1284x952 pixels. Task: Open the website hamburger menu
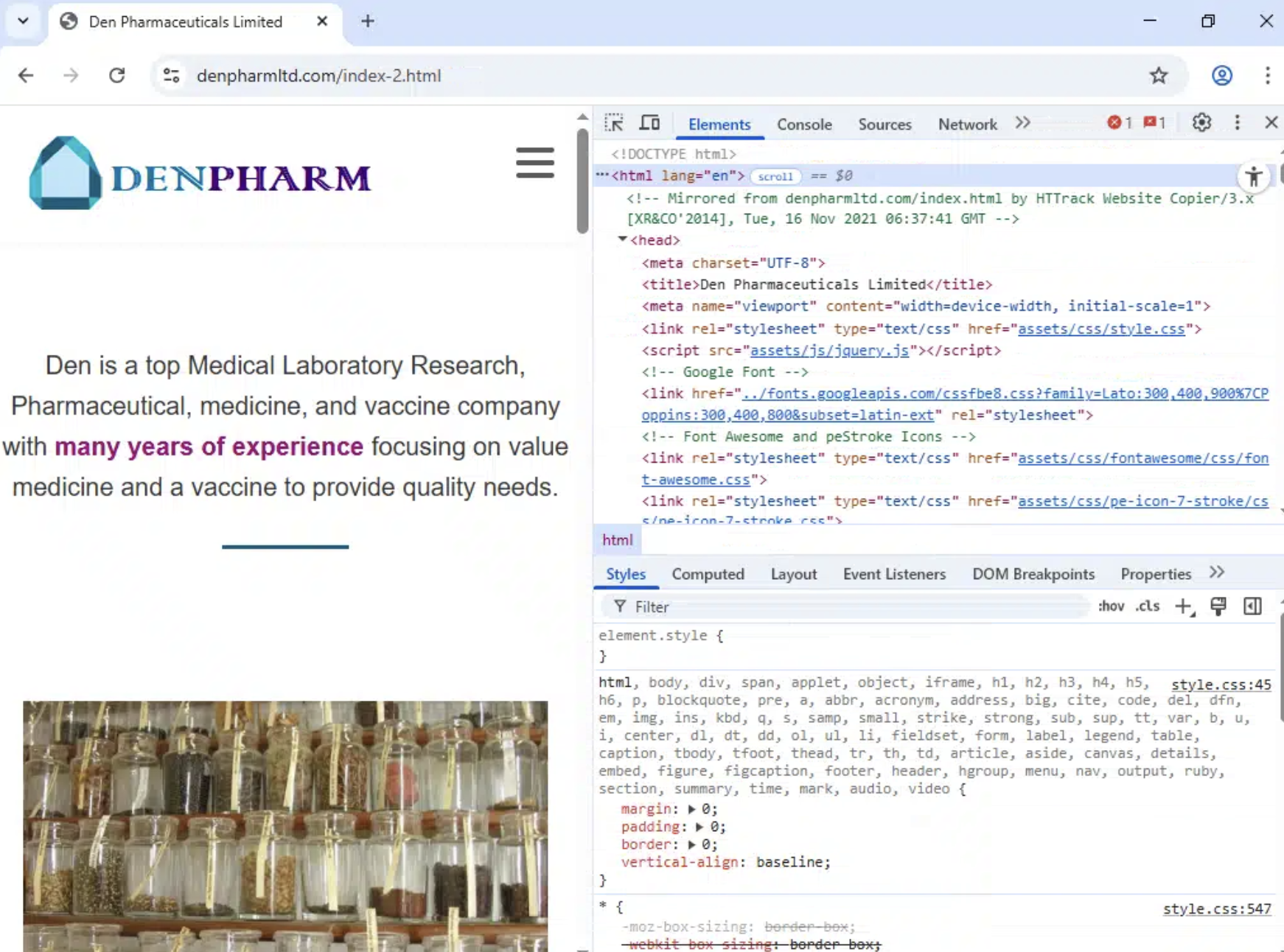pyautogui.click(x=535, y=163)
